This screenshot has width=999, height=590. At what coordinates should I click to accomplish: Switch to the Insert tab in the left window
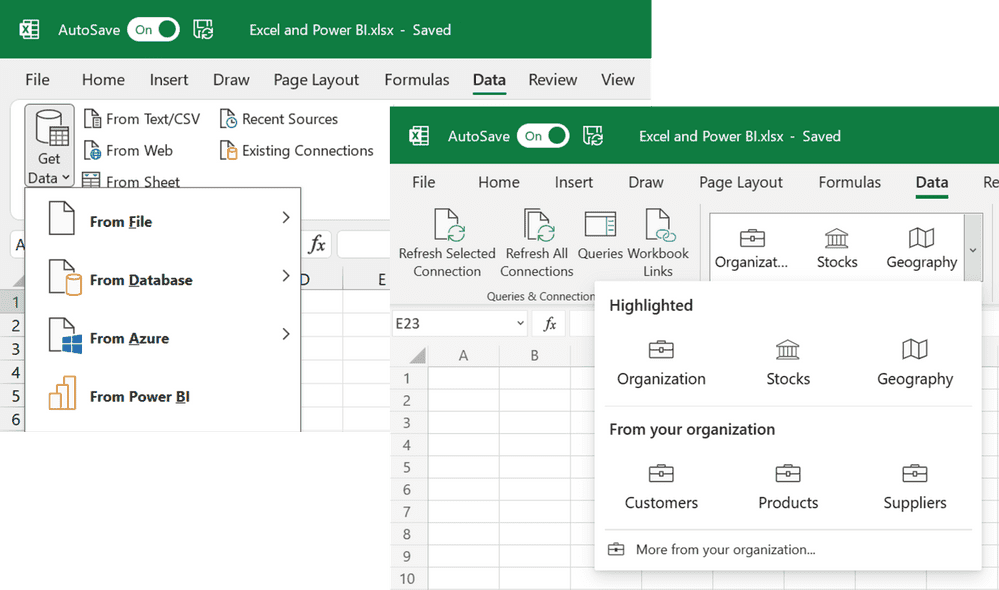point(169,80)
